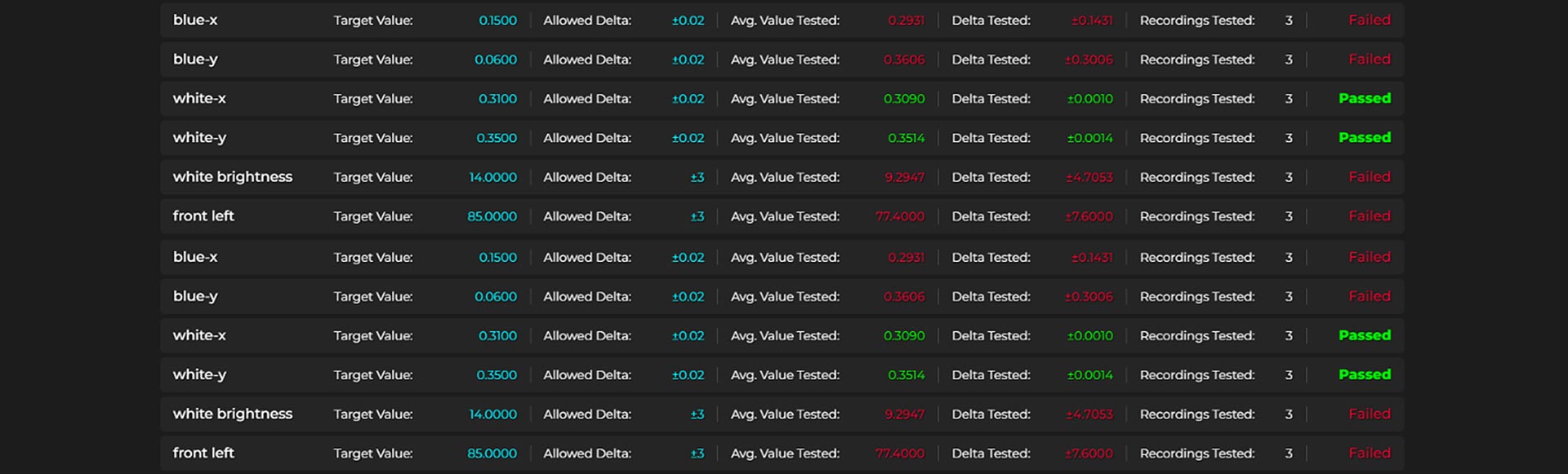This screenshot has height=474, width=1568.
Task: Select the first white brightness row label
Action: (232, 177)
